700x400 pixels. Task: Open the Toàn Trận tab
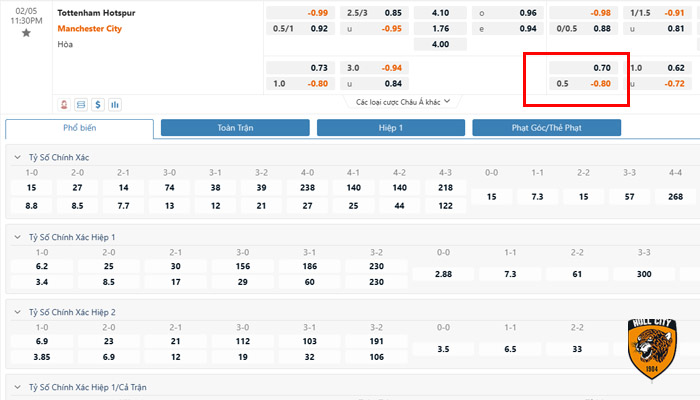click(235, 128)
